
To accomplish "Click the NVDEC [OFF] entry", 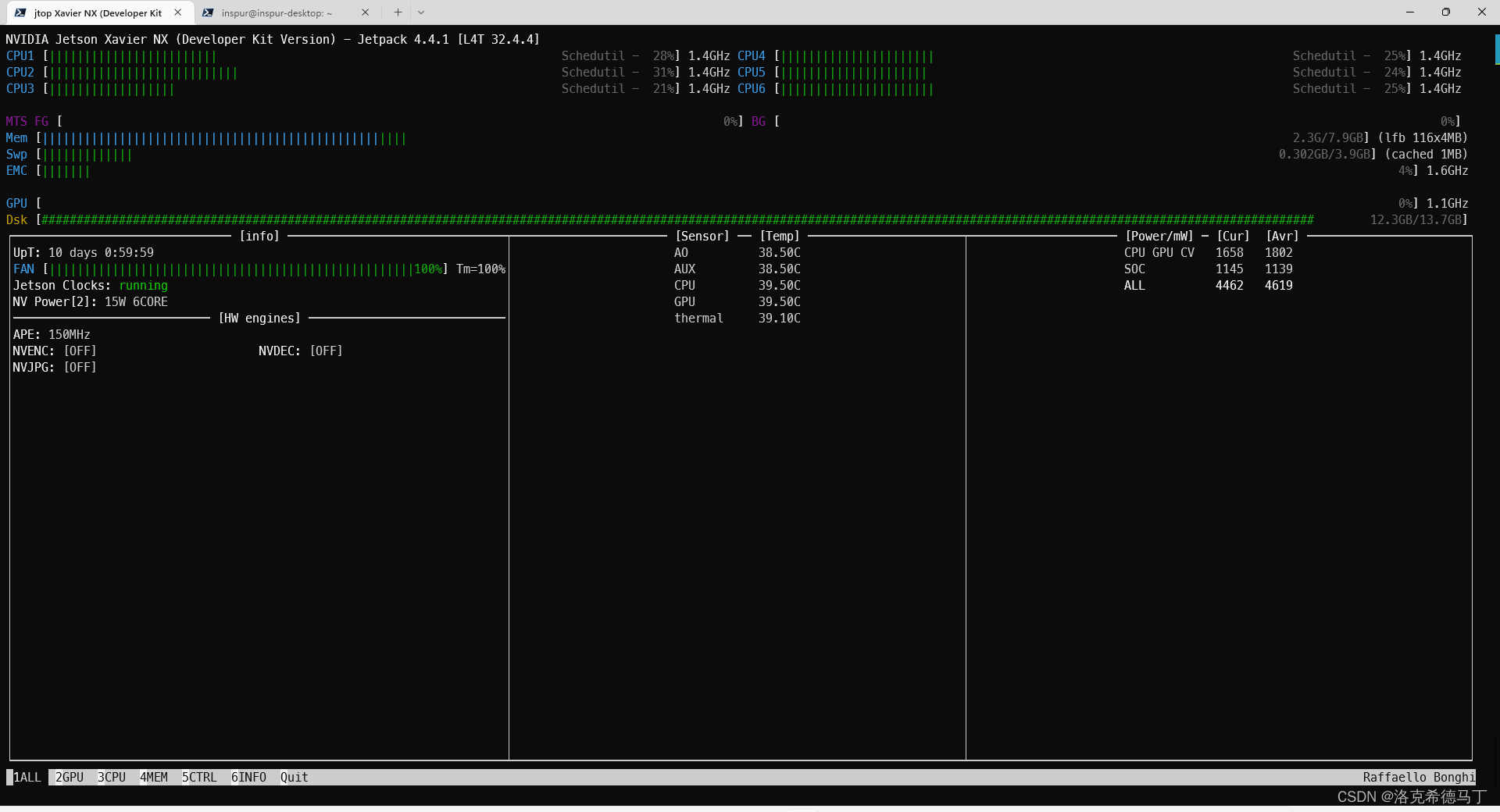I will coord(301,351).
